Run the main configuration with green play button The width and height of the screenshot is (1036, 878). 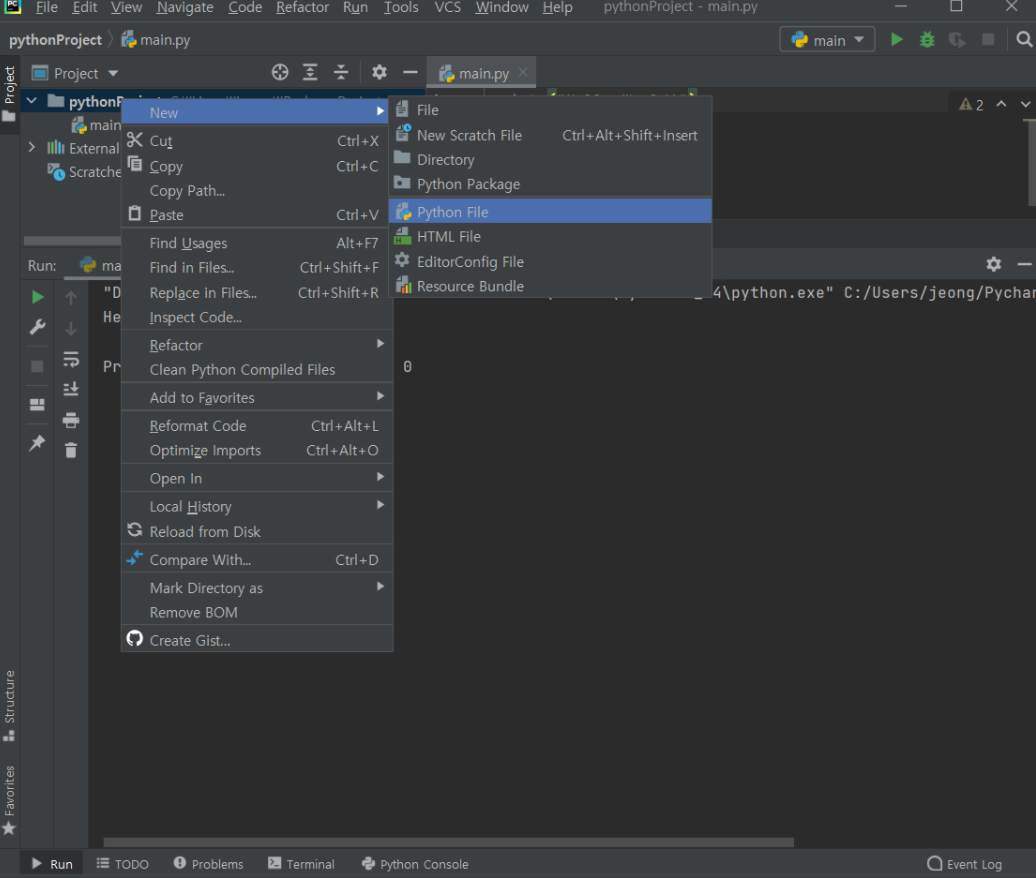pos(897,40)
